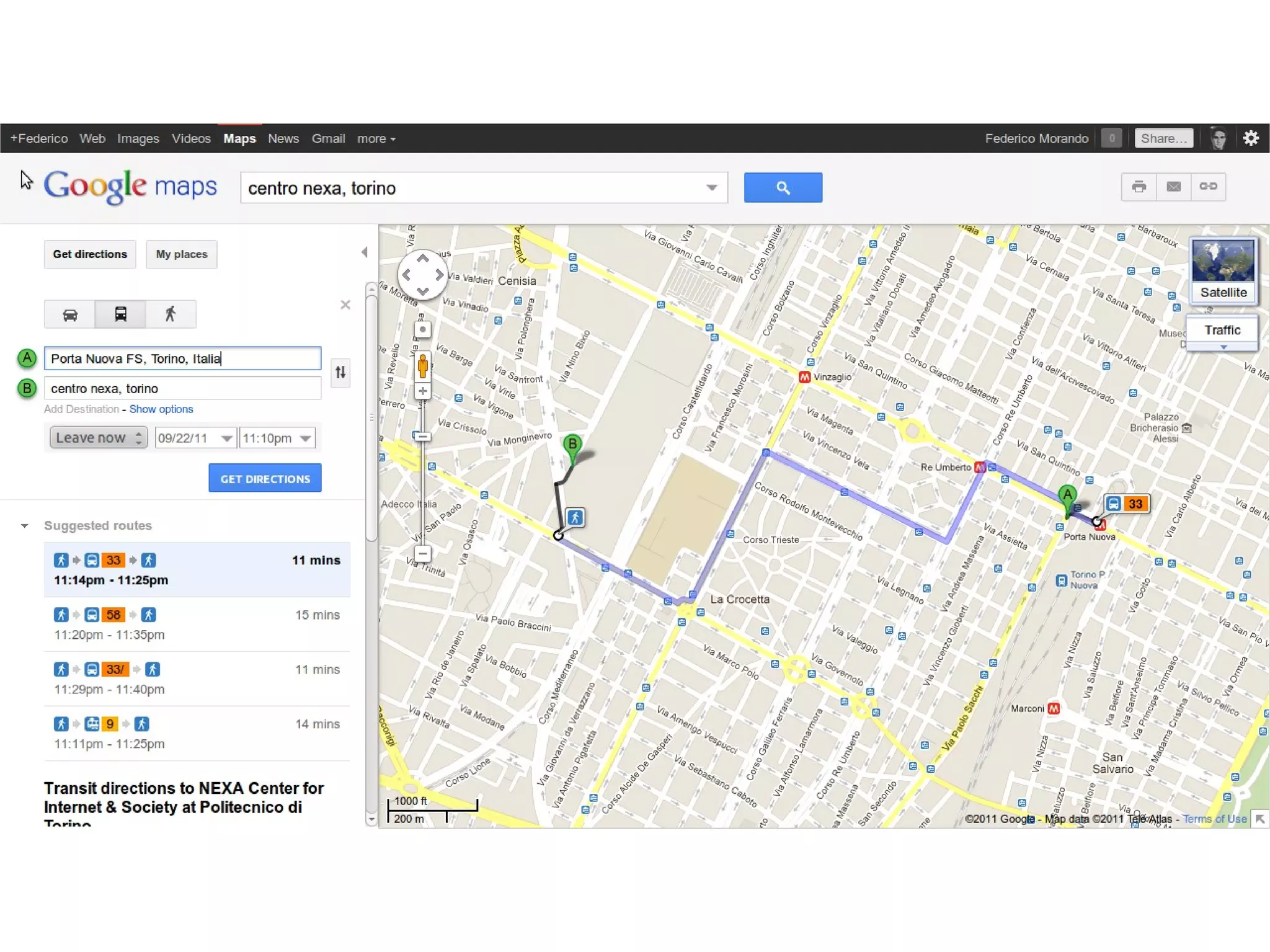1270x952 pixels.
Task: Click the link chain icon
Action: pyautogui.click(x=1208, y=187)
